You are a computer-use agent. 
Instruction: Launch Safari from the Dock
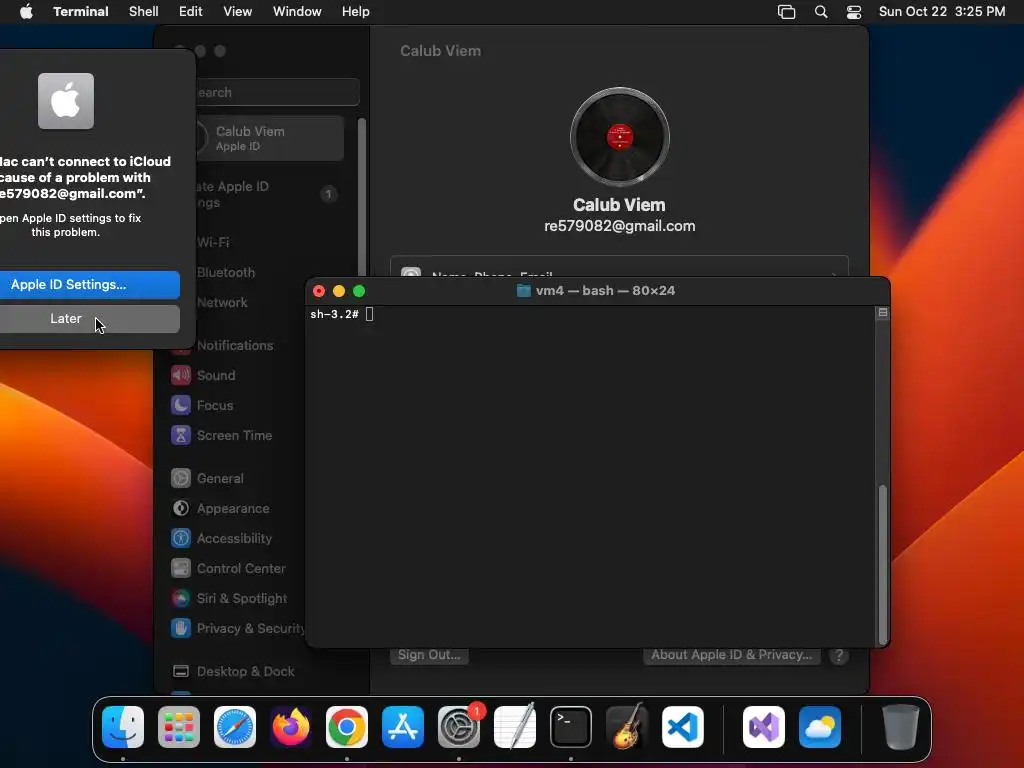click(x=235, y=727)
